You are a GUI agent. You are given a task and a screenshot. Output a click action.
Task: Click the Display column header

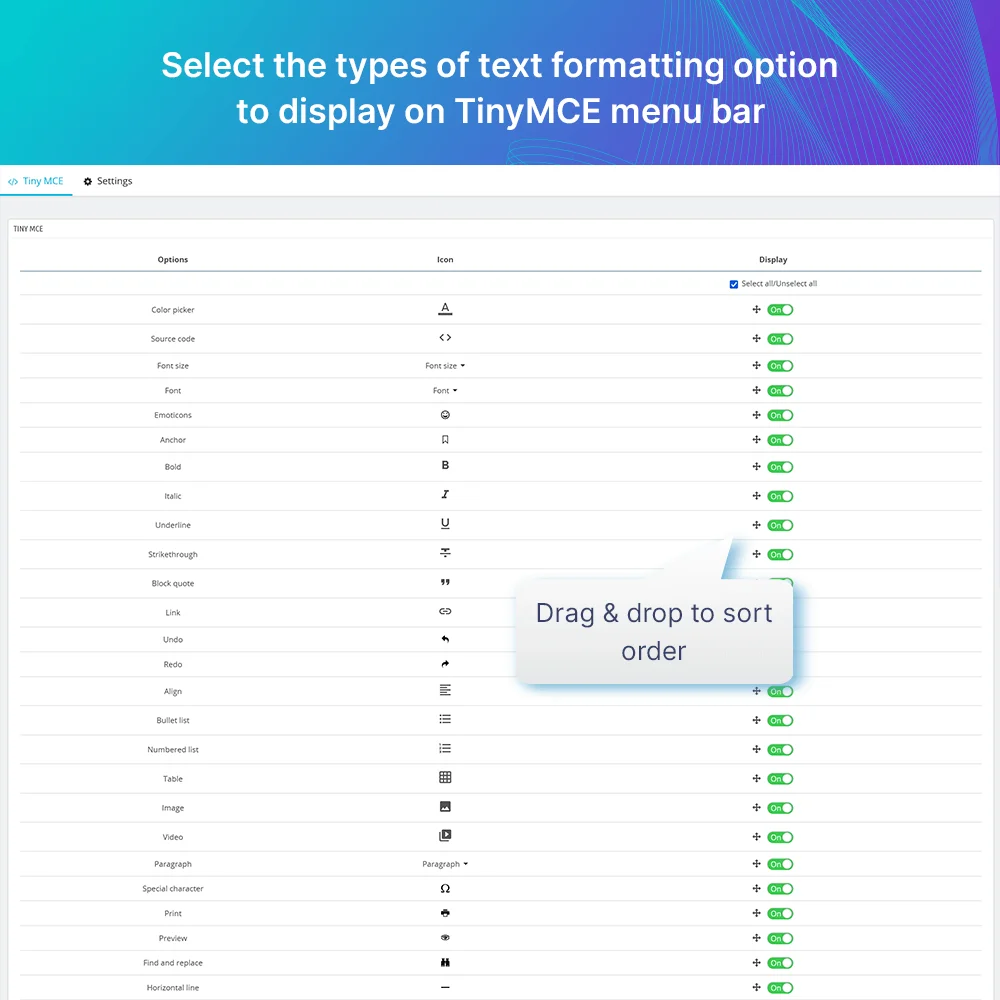[773, 259]
